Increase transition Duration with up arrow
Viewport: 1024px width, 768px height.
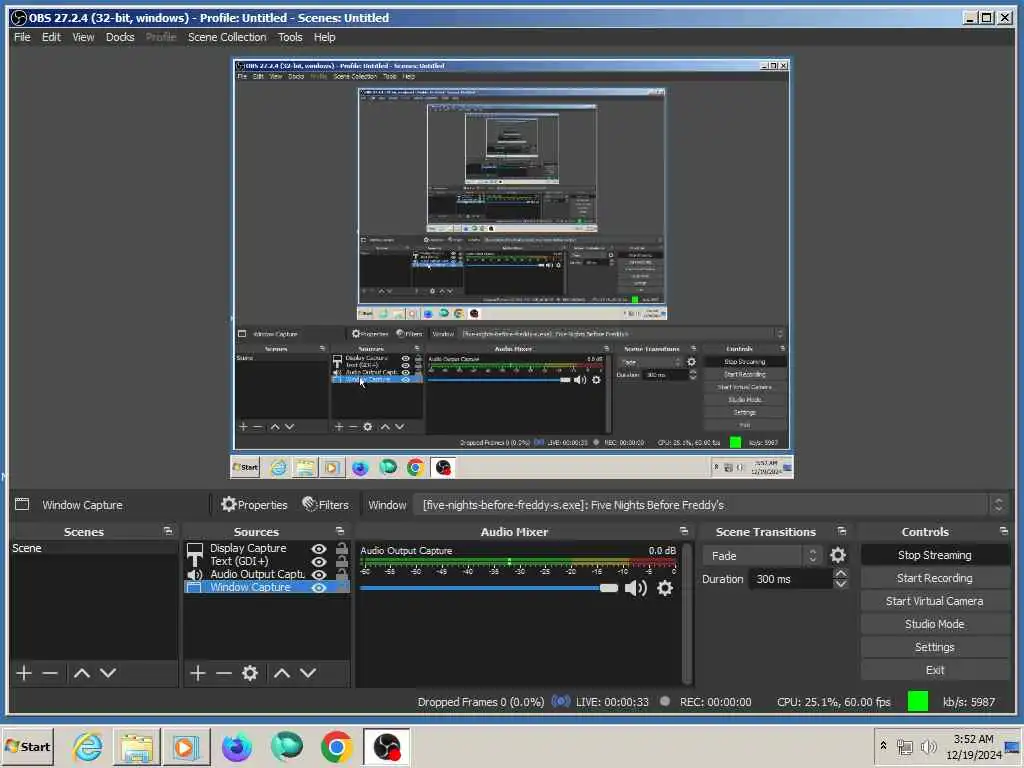point(841,573)
